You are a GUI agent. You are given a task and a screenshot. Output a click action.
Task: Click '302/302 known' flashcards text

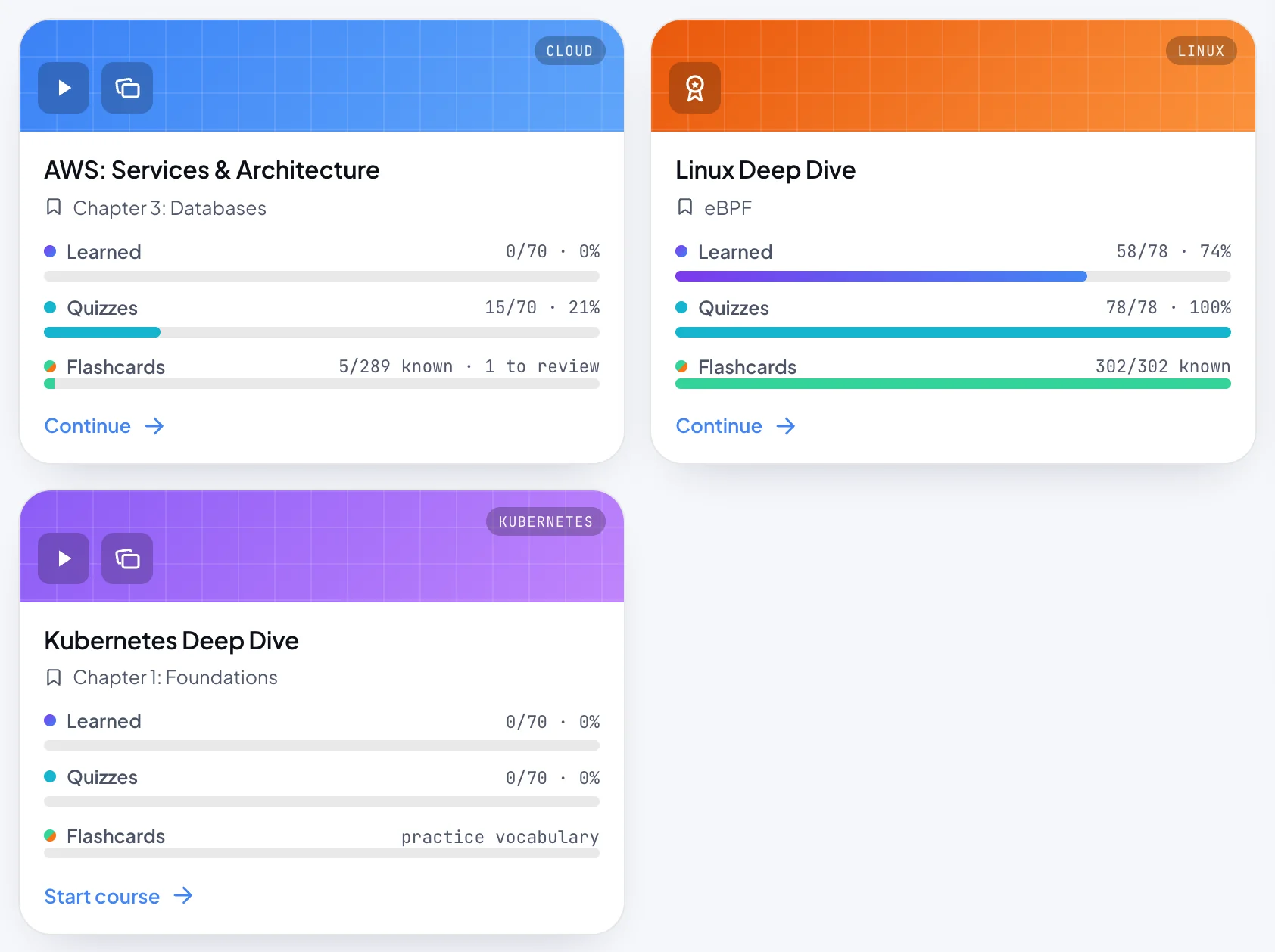1163,366
